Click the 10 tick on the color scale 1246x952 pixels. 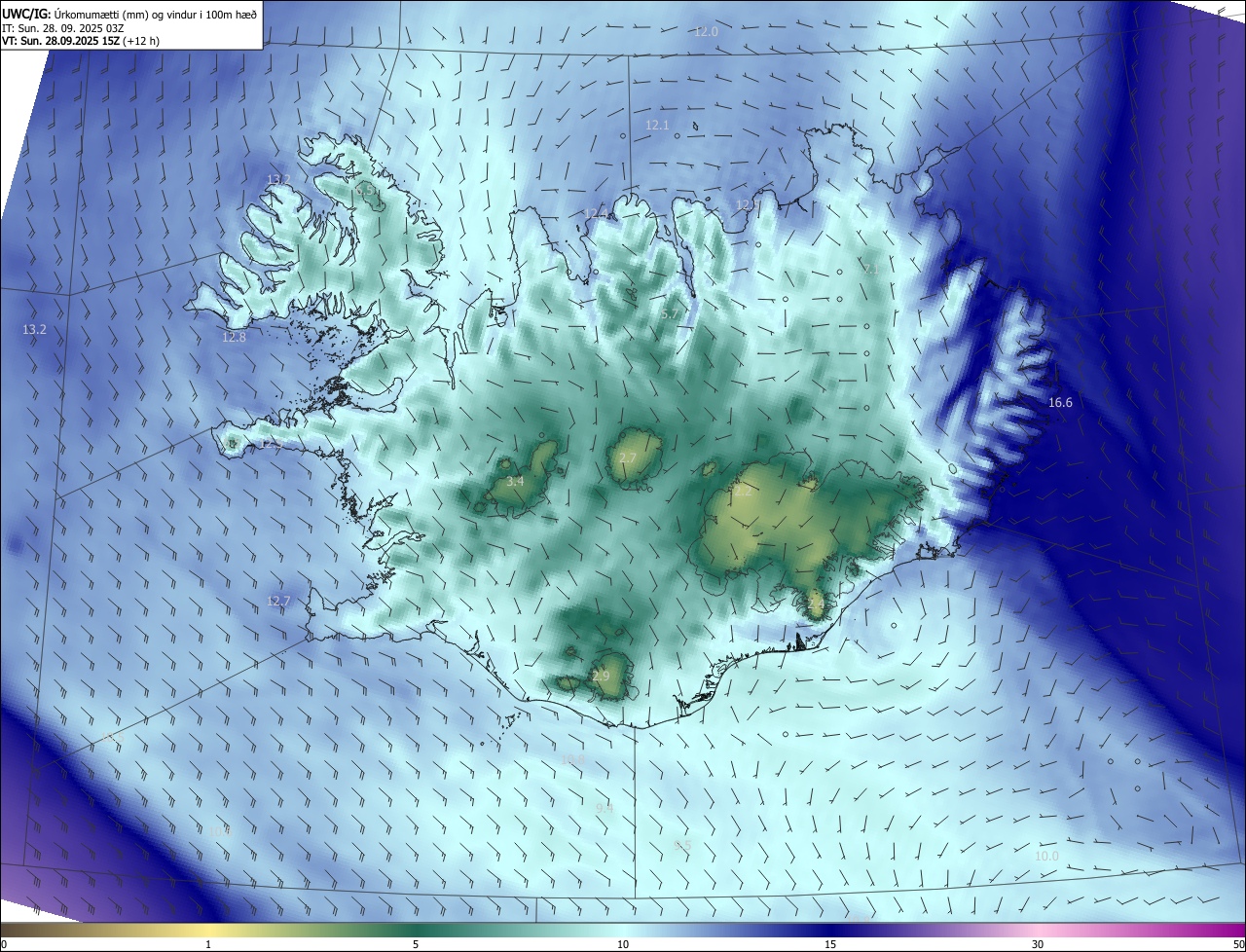tap(623, 944)
